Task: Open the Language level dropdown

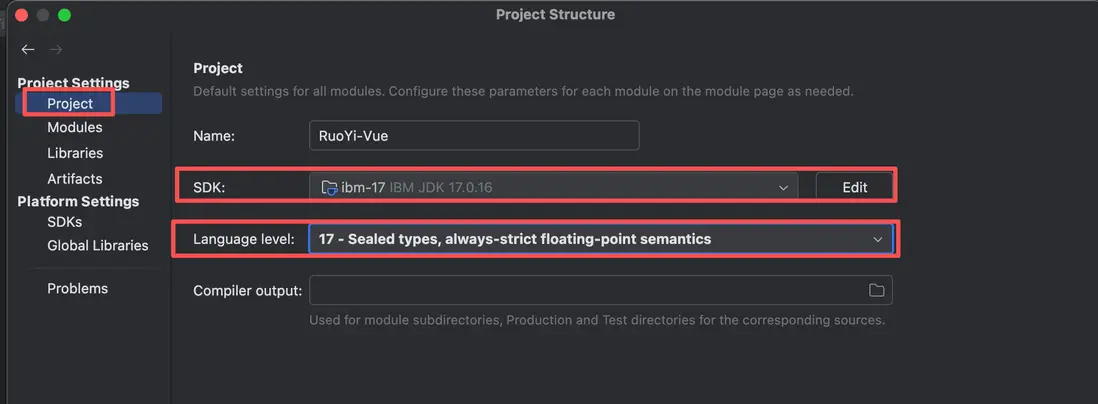Action: click(600, 239)
